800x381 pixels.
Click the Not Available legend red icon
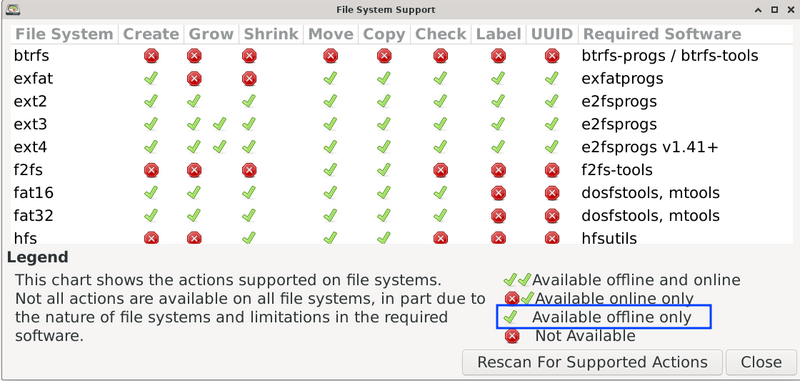pyautogui.click(x=512, y=336)
